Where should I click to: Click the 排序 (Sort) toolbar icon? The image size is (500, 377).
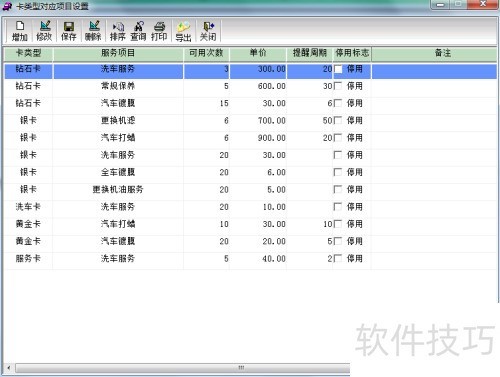pos(118,31)
